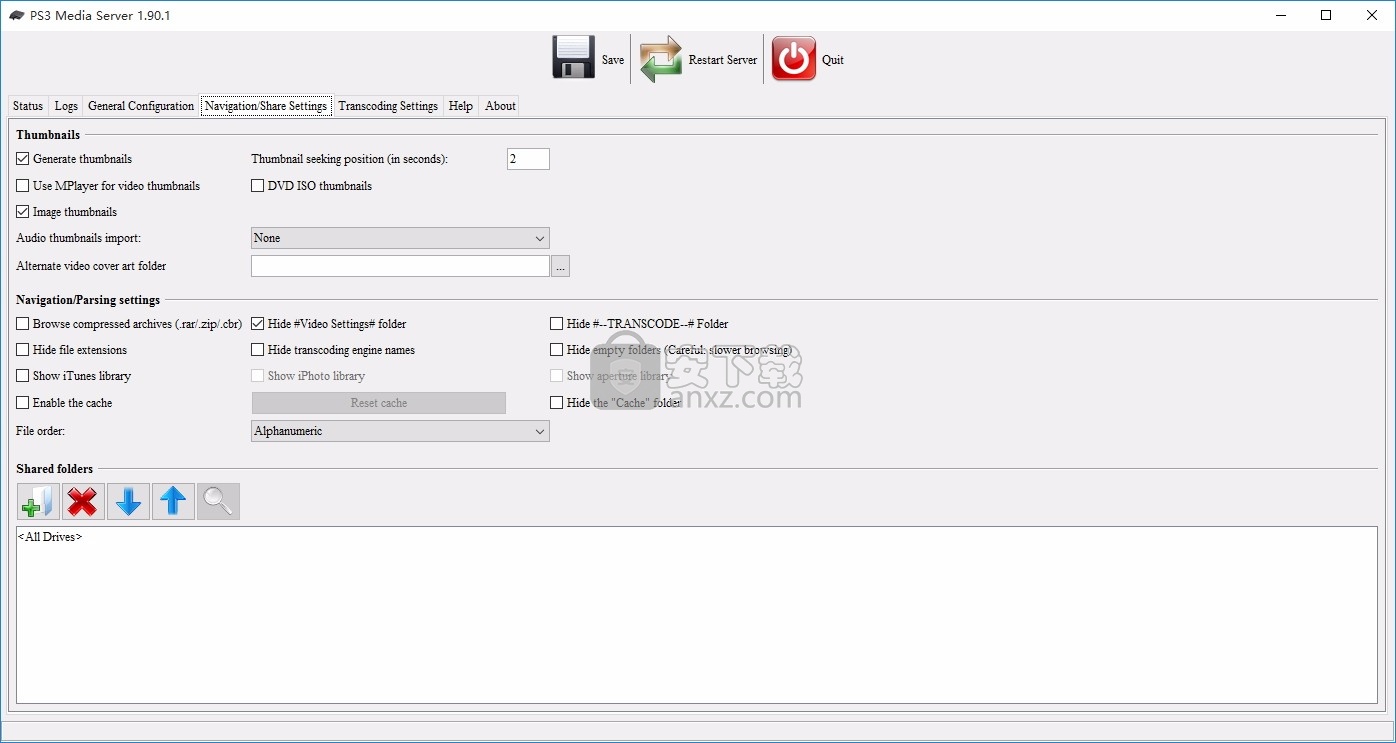Screen dimensions: 1396x743
Task: Move shared folder down with blue arrow
Action: pos(128,501)
